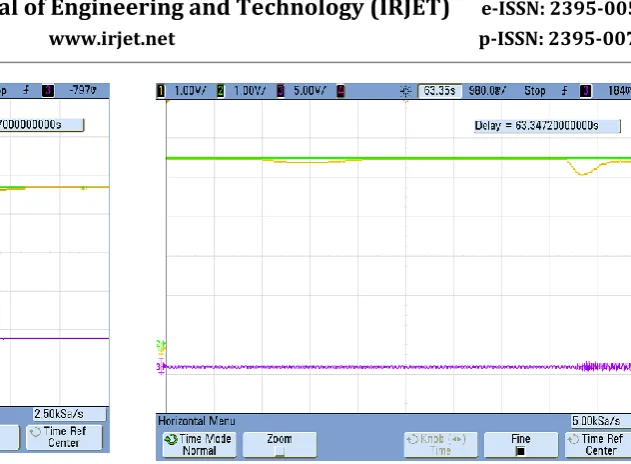Click trigger source 3 icon in right scope
This screenshot has width=631, height=464.
[586, 91]
